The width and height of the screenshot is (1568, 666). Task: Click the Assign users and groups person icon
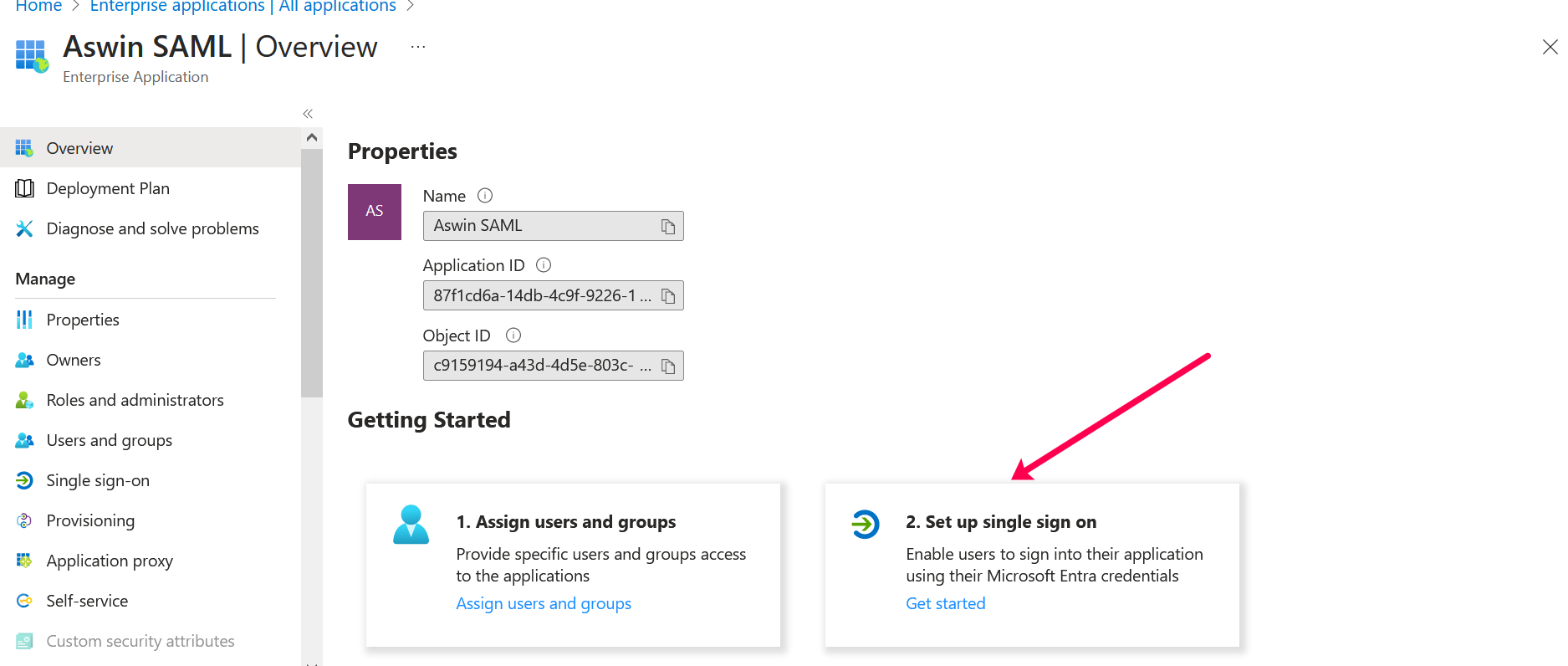tap(411, 525)
